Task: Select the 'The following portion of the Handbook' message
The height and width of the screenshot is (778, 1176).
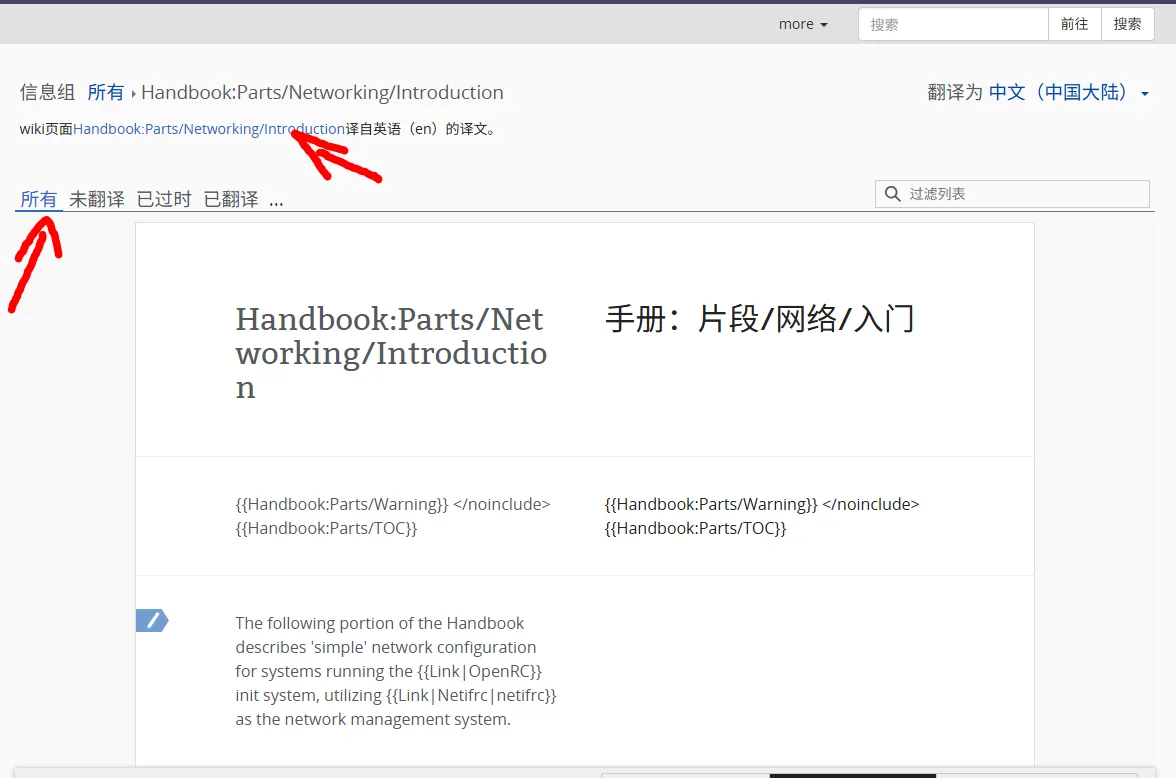Action: [x=396, y=671]
